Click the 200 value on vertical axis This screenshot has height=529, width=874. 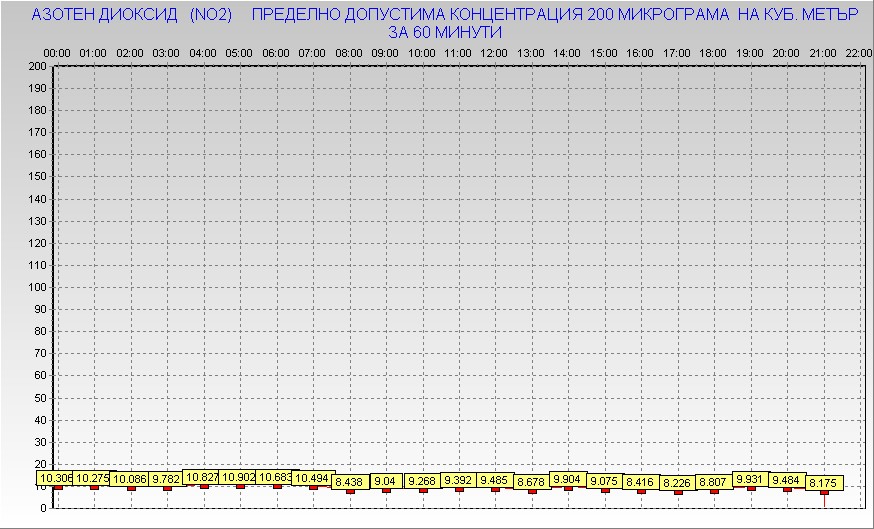[x=38, y=66]
